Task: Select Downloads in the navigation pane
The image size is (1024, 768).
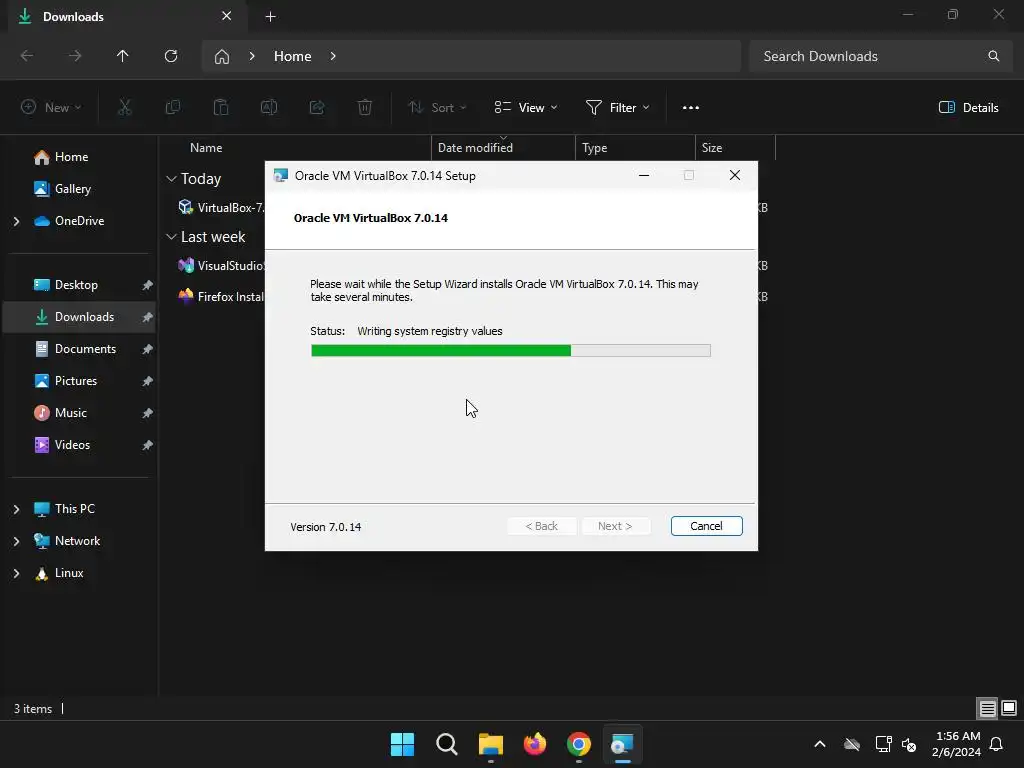Action: [x=78, y=317]
